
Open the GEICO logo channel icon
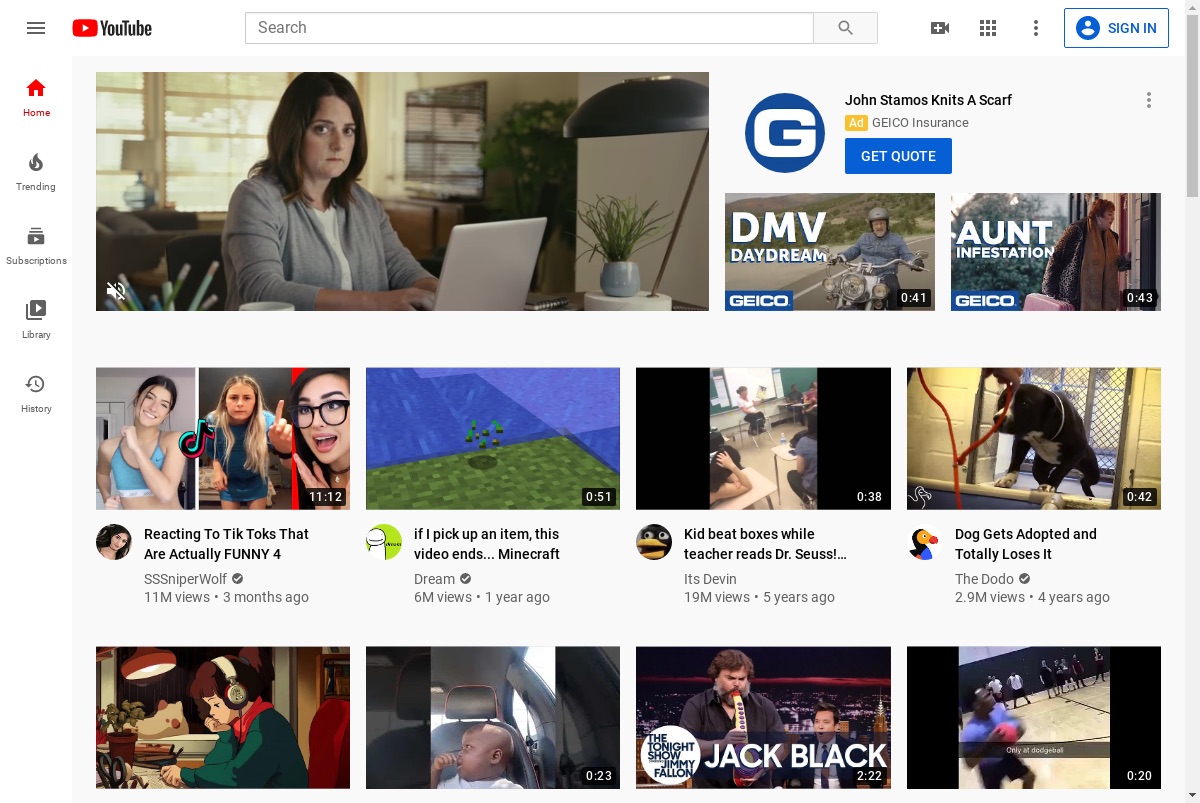coord(785,132)
